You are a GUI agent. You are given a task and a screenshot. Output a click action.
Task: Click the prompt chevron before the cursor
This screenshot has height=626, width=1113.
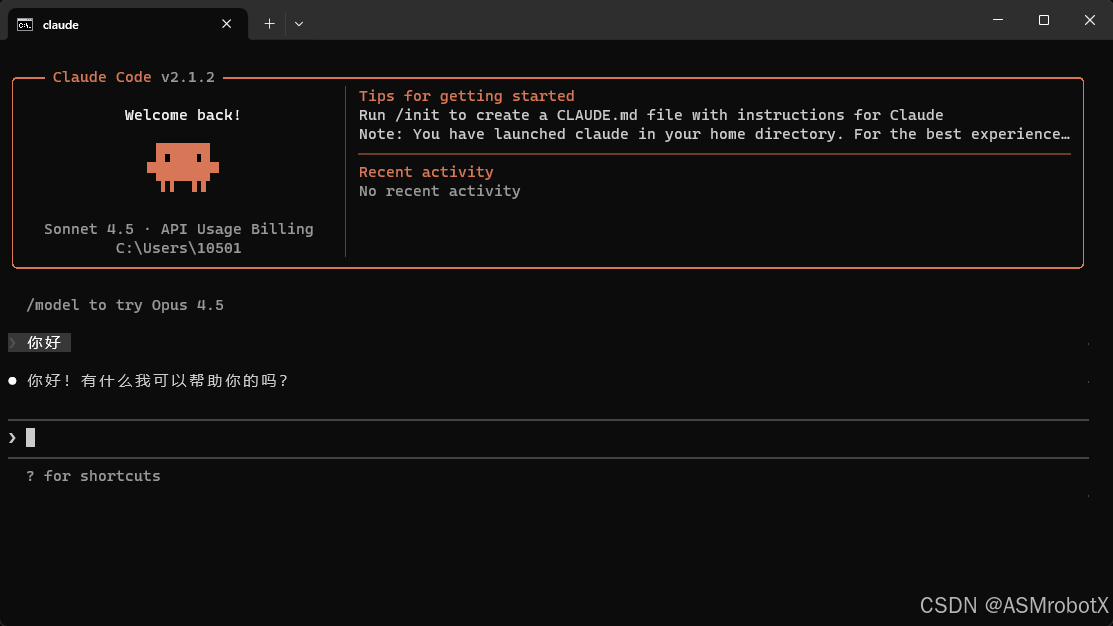click(12, 438)
